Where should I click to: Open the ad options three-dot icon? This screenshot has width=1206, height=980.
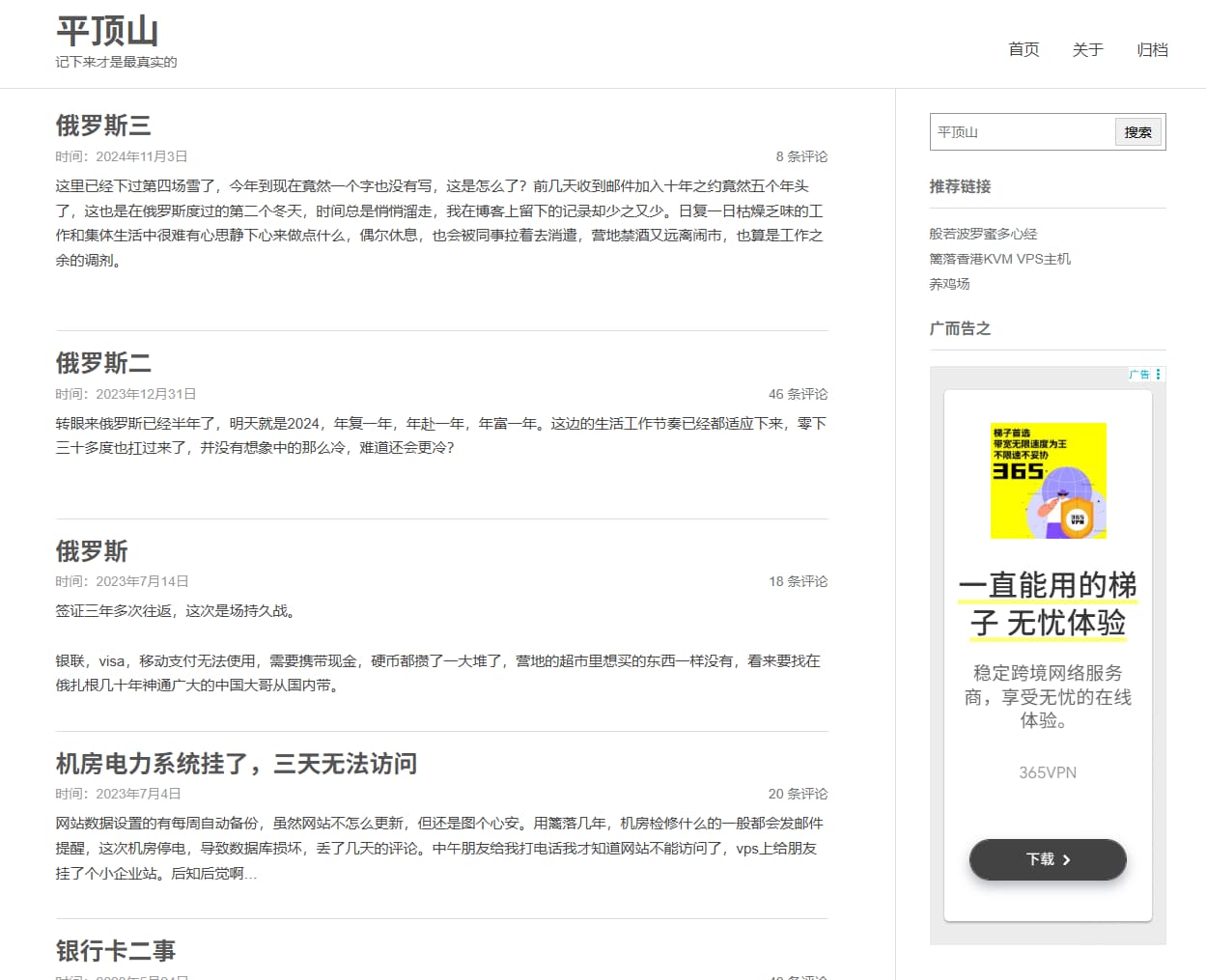[x=1158, y=375]
